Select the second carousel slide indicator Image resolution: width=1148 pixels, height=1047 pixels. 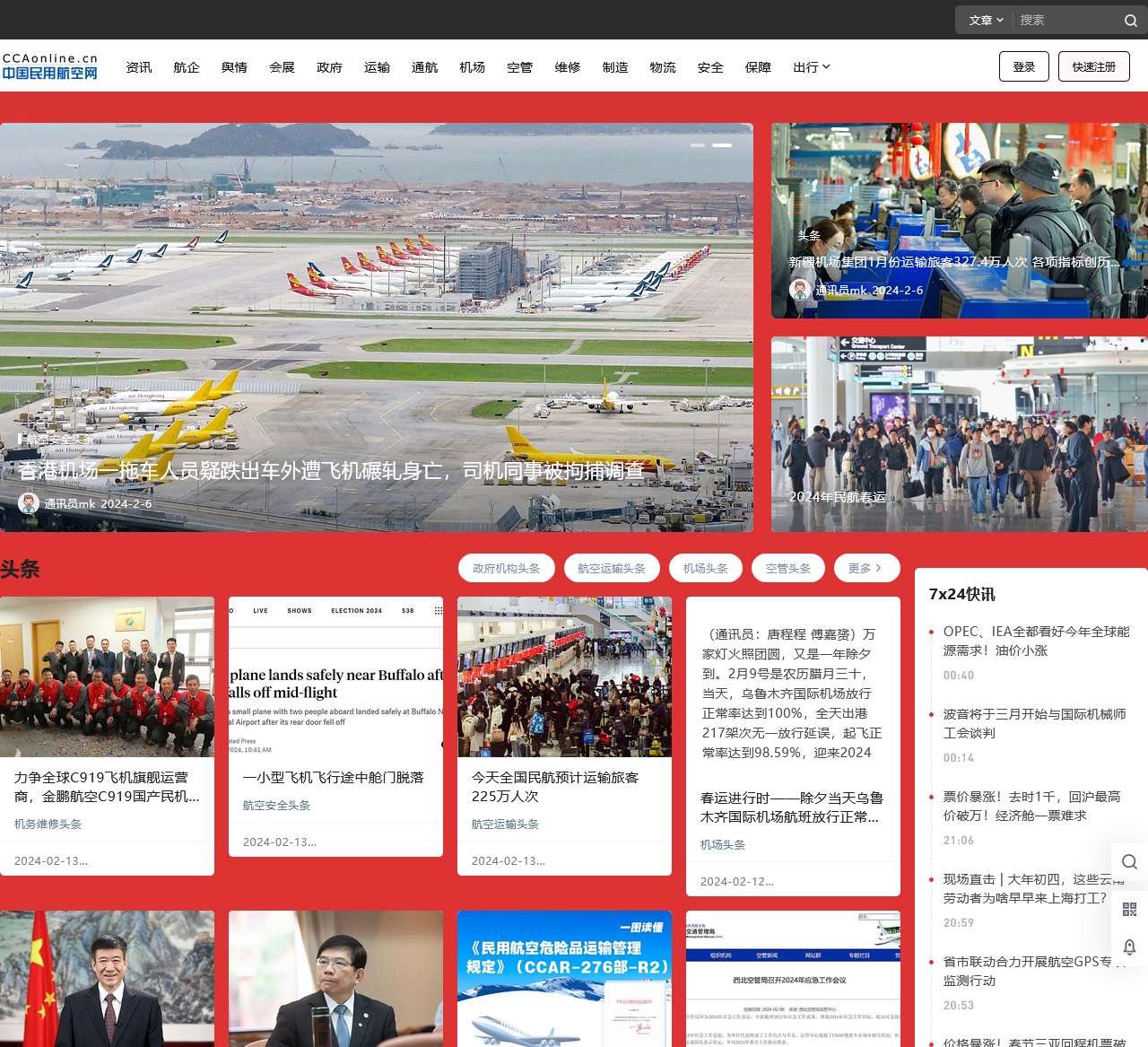click(x=722, y=144)
